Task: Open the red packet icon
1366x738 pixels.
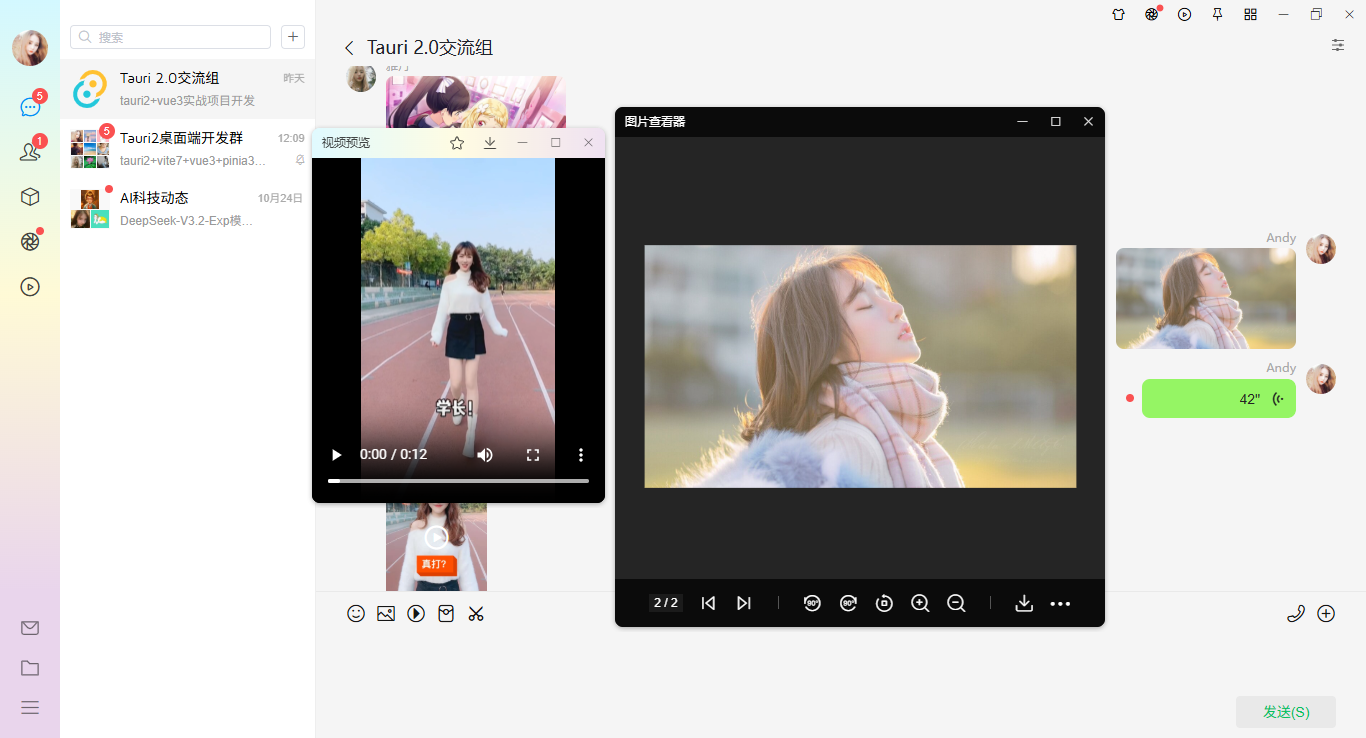Action: point(446,613)
